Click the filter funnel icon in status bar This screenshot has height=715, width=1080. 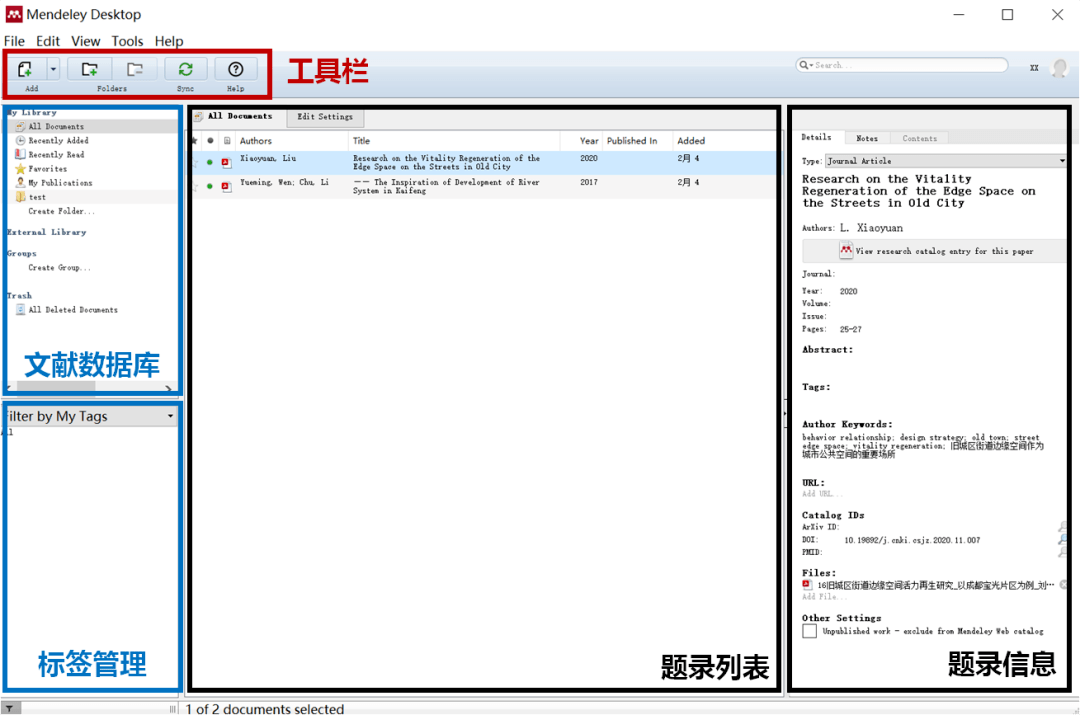pos(10,708)
